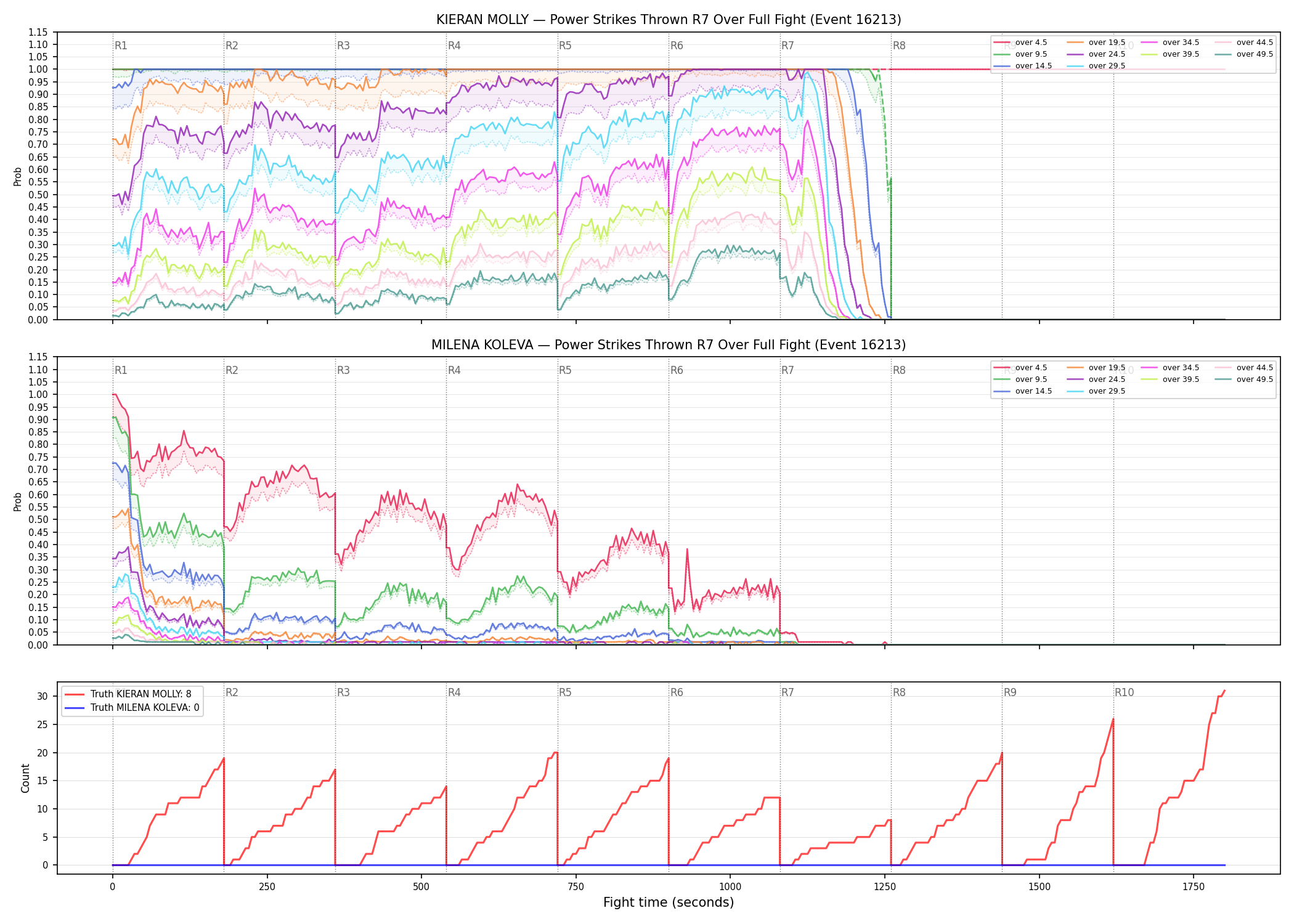
Task: Click the R10 round marker in count chart
Action: (x=1124, y=692)
